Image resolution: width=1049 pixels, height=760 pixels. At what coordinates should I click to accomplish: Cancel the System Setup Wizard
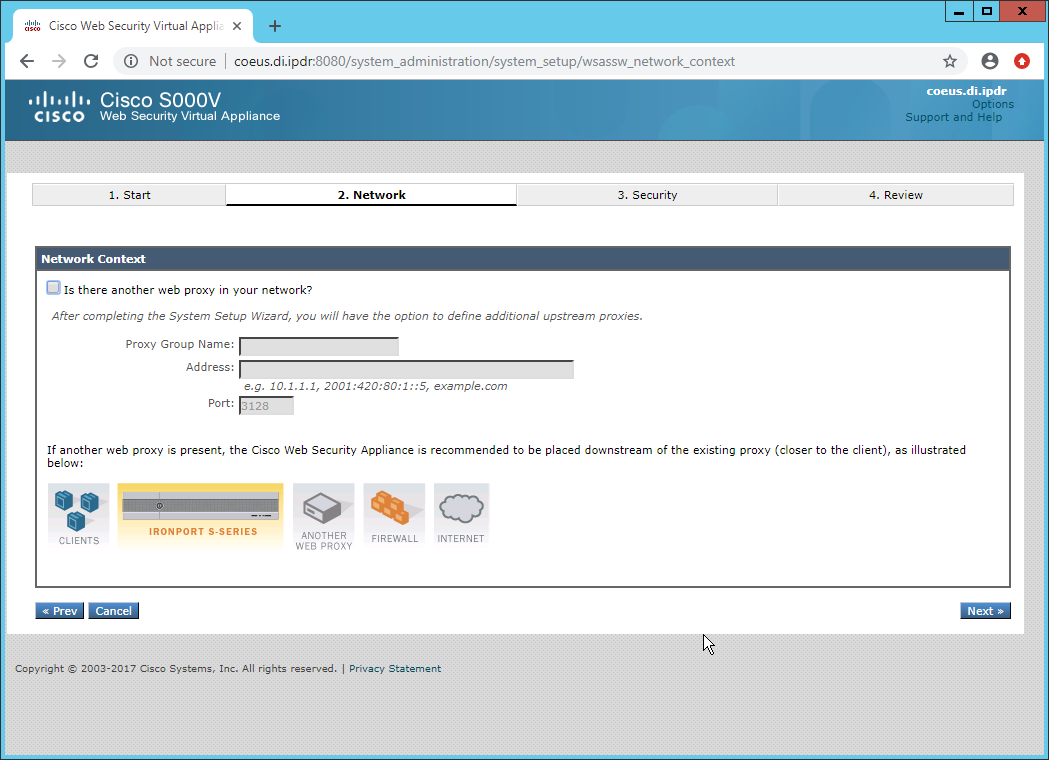[114, 611]
